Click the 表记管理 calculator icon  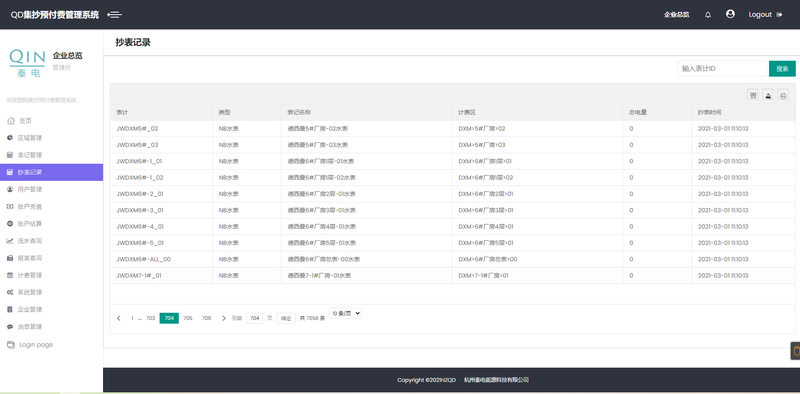tap(10, 155)
